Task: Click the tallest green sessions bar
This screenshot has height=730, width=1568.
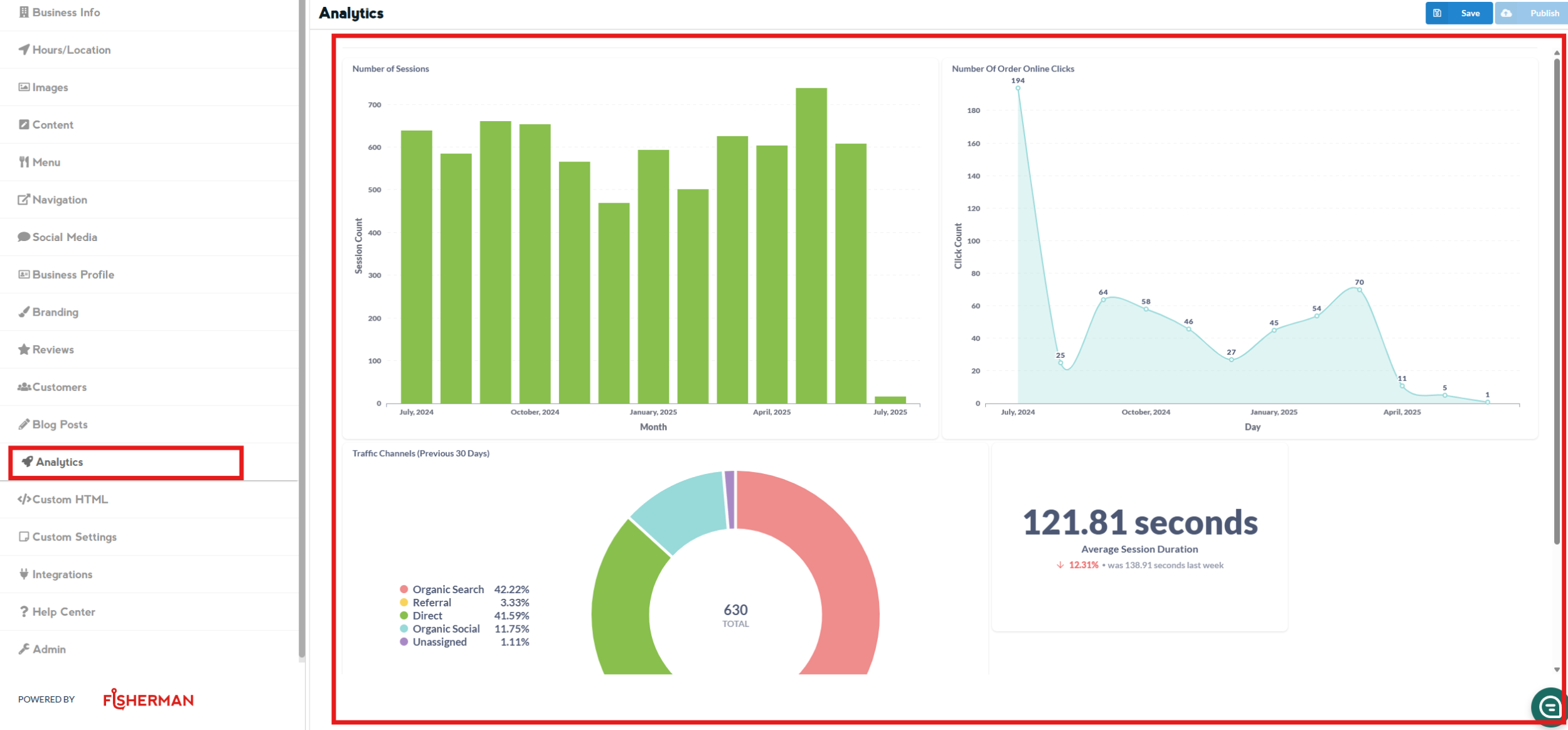Action: (811, 245)
